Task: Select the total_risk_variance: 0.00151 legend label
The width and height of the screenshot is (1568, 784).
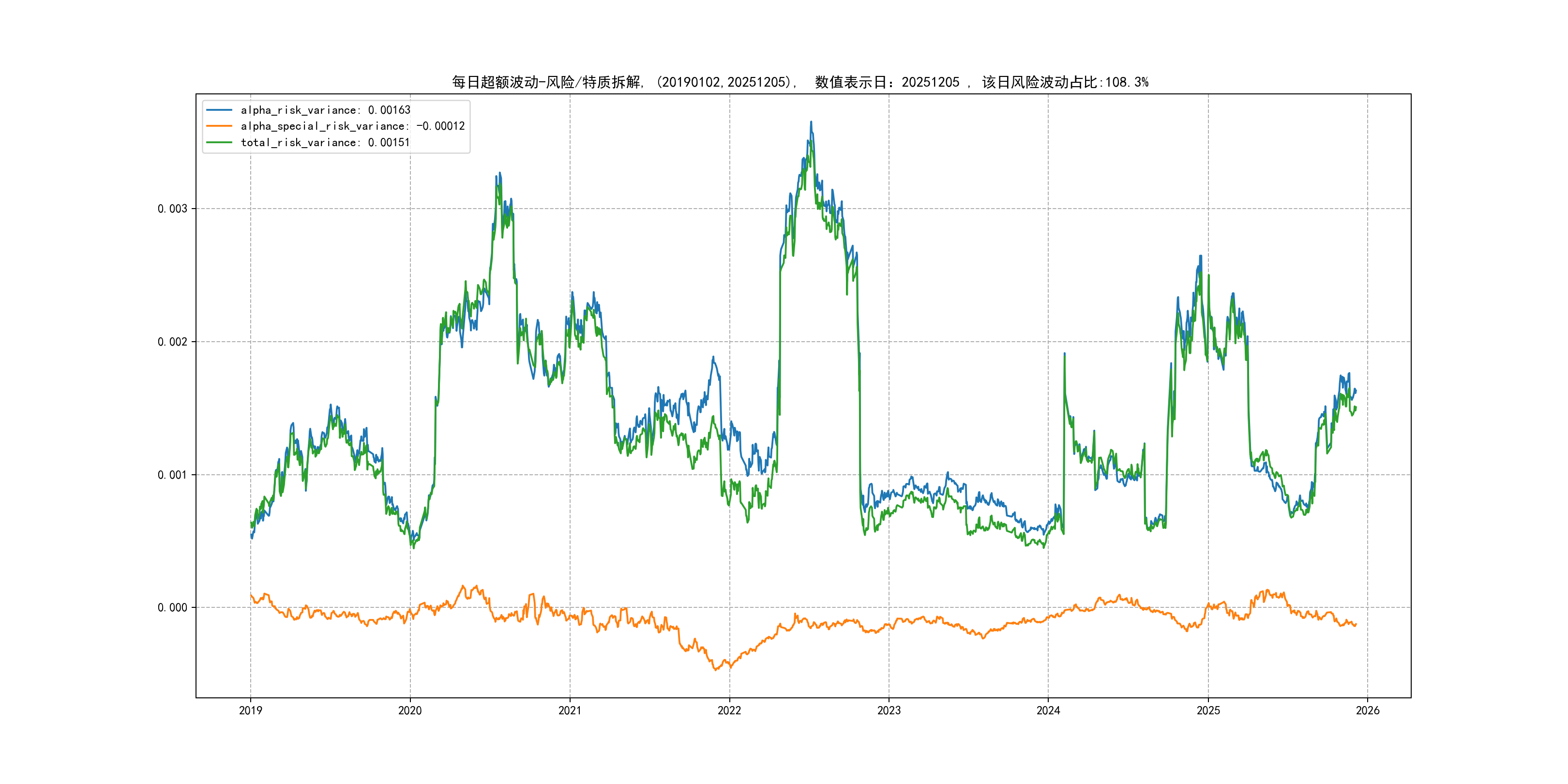Action: click(x=325, y=142)
